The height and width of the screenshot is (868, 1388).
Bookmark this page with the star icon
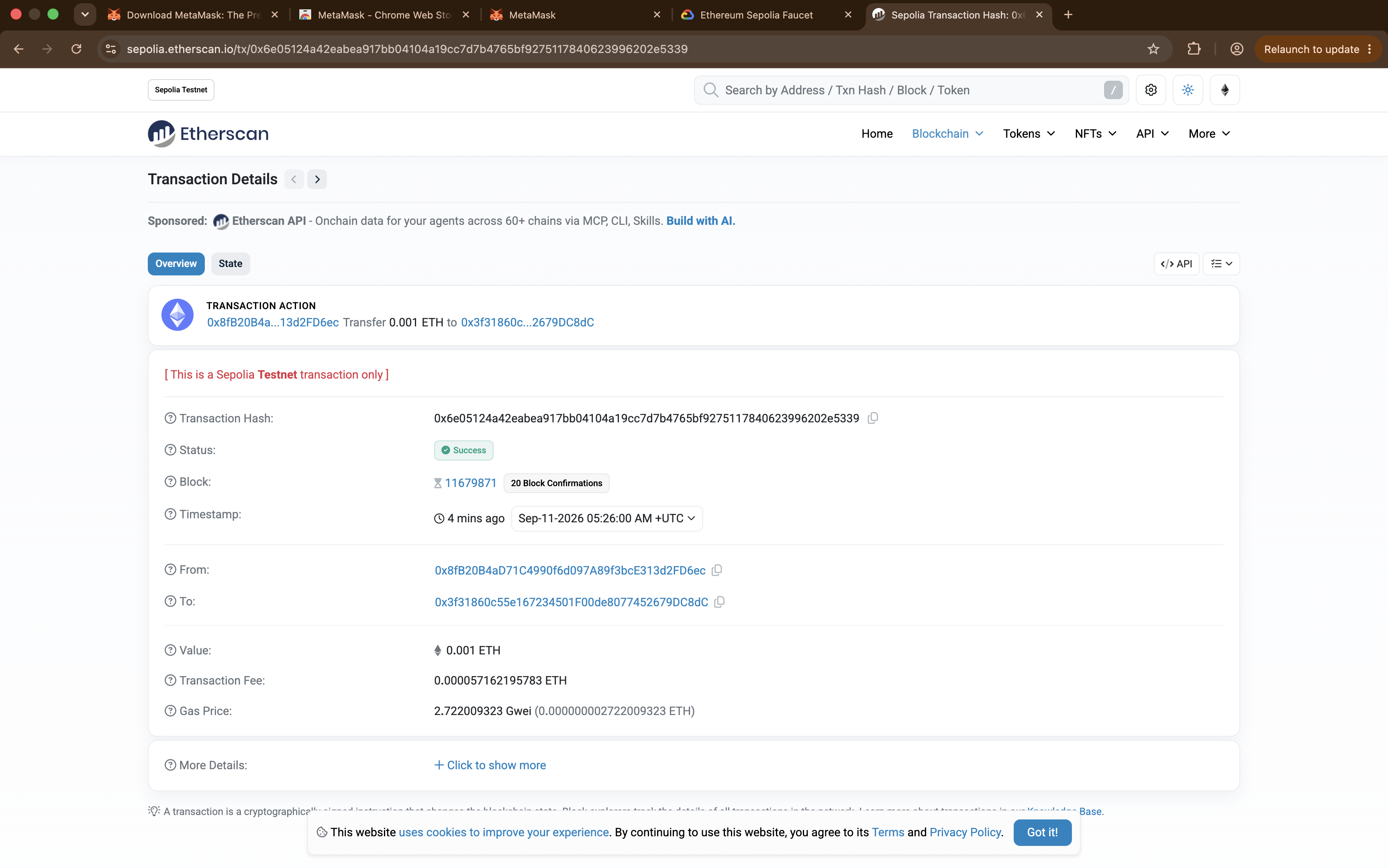1153,49
